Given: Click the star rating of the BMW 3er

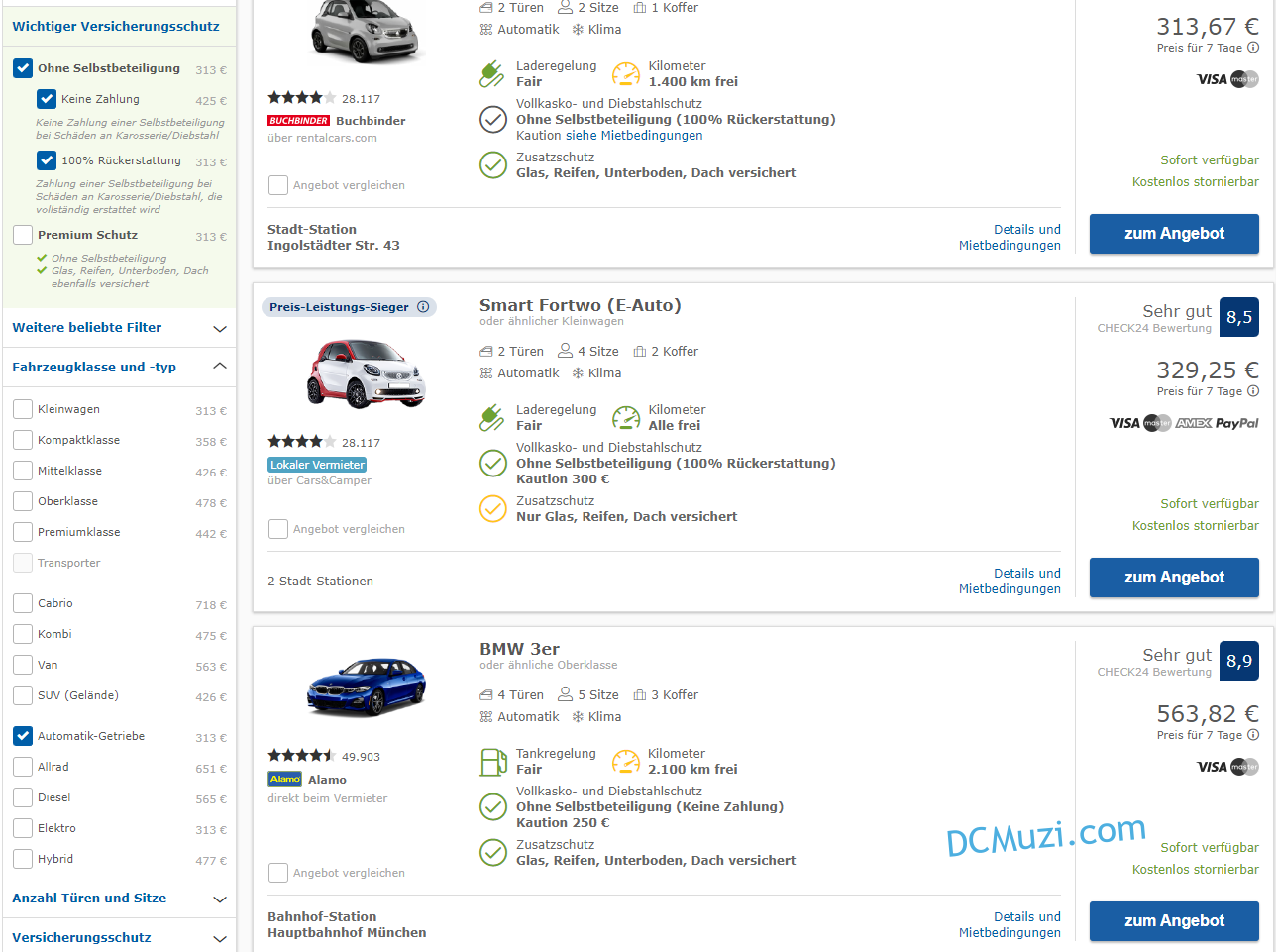Looking at the screenshot, I should coord(302,756).
